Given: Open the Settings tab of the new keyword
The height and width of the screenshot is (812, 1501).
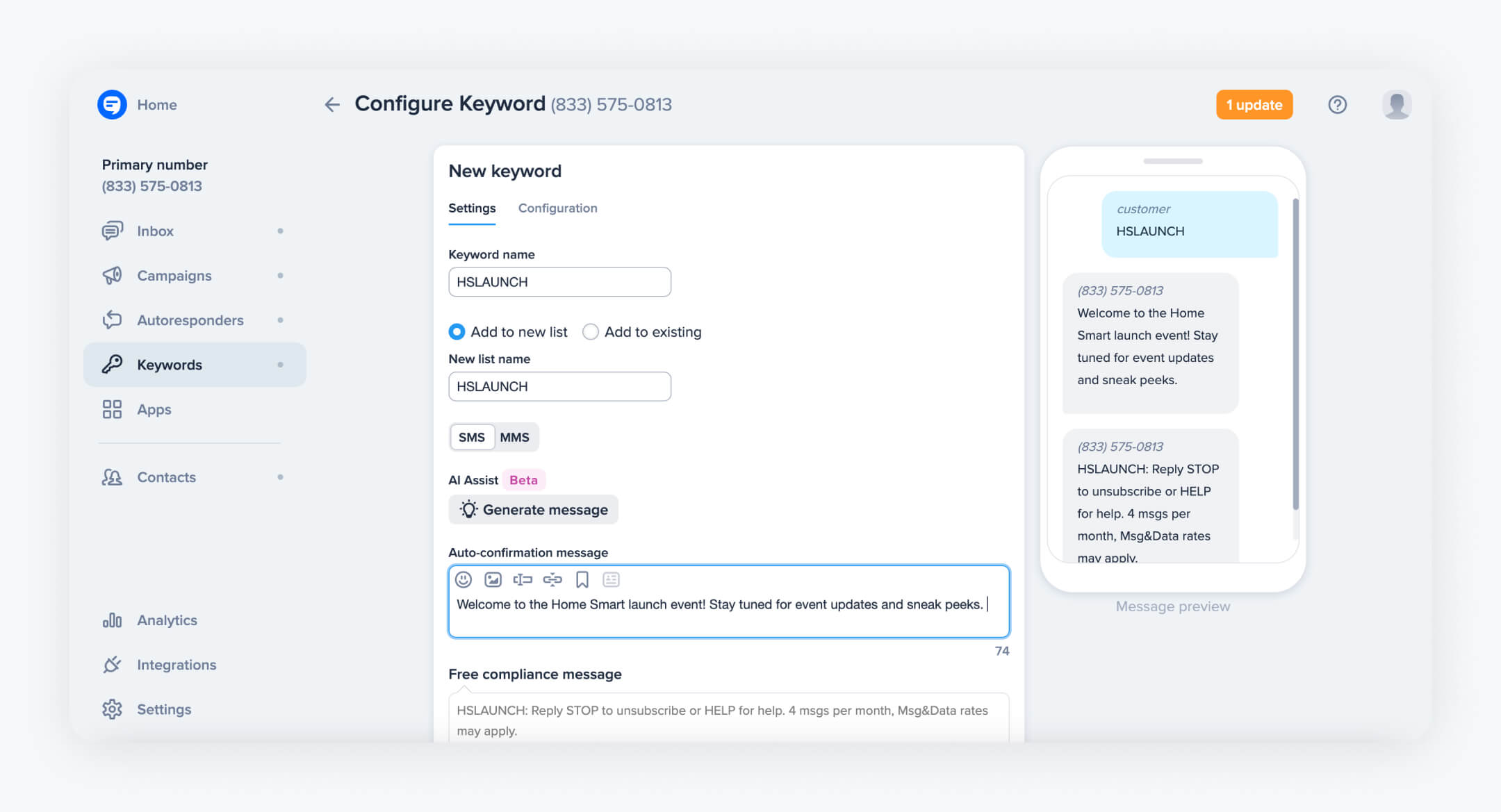Looking at the screenshot, I should (472, 208).
